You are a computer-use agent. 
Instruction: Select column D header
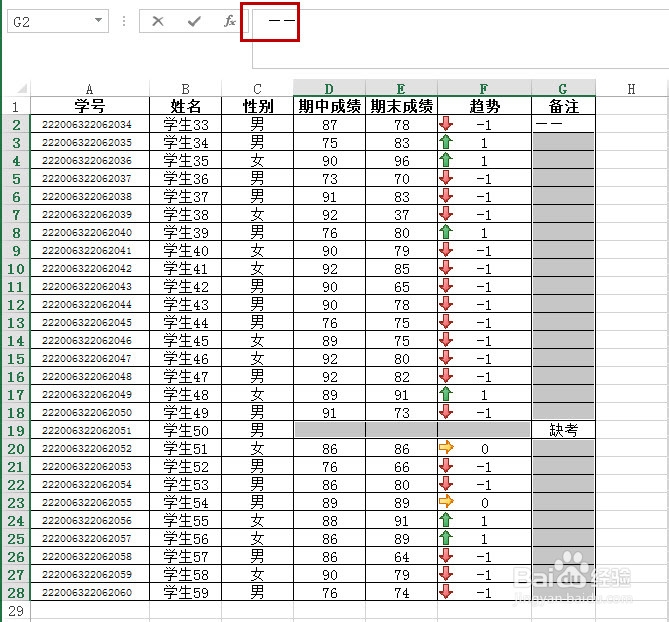pyautogui.click(x=329, y=88)
